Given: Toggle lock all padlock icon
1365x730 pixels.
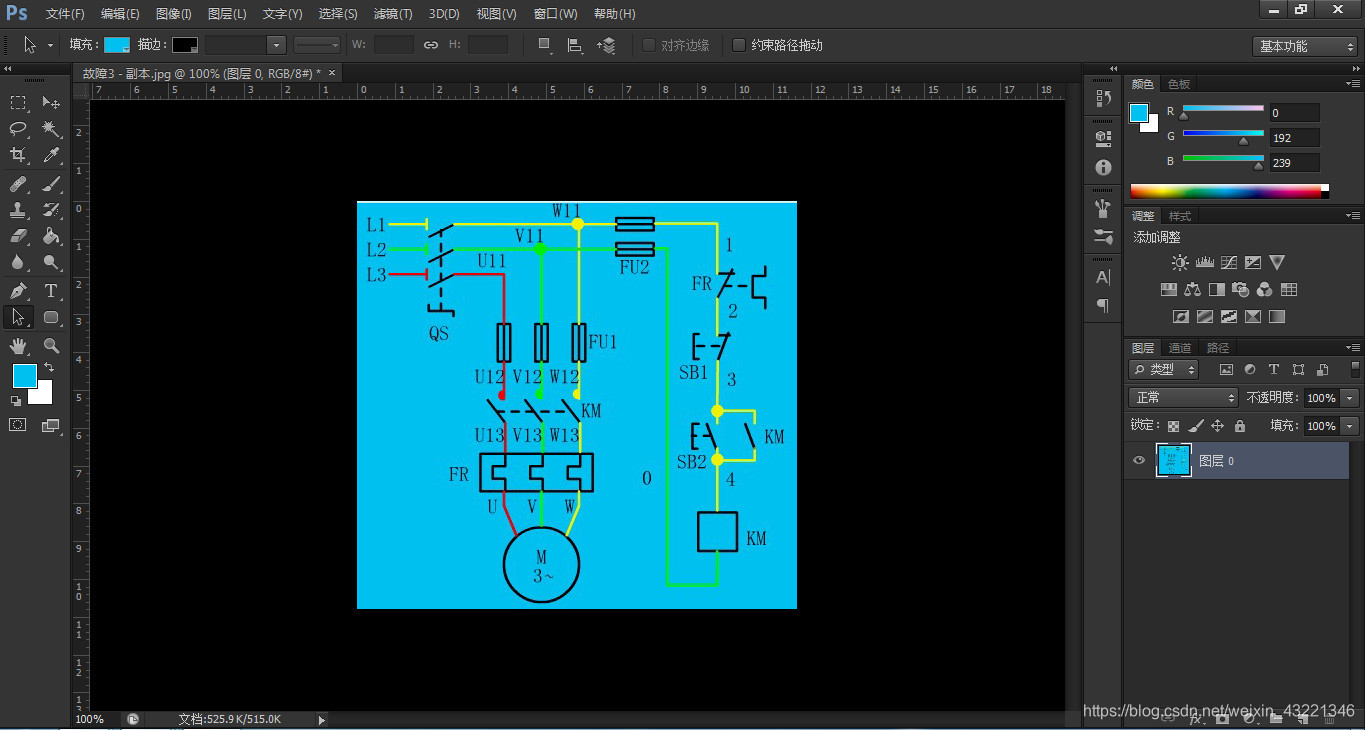Looking at the screenshot, I should point(1240,426).
